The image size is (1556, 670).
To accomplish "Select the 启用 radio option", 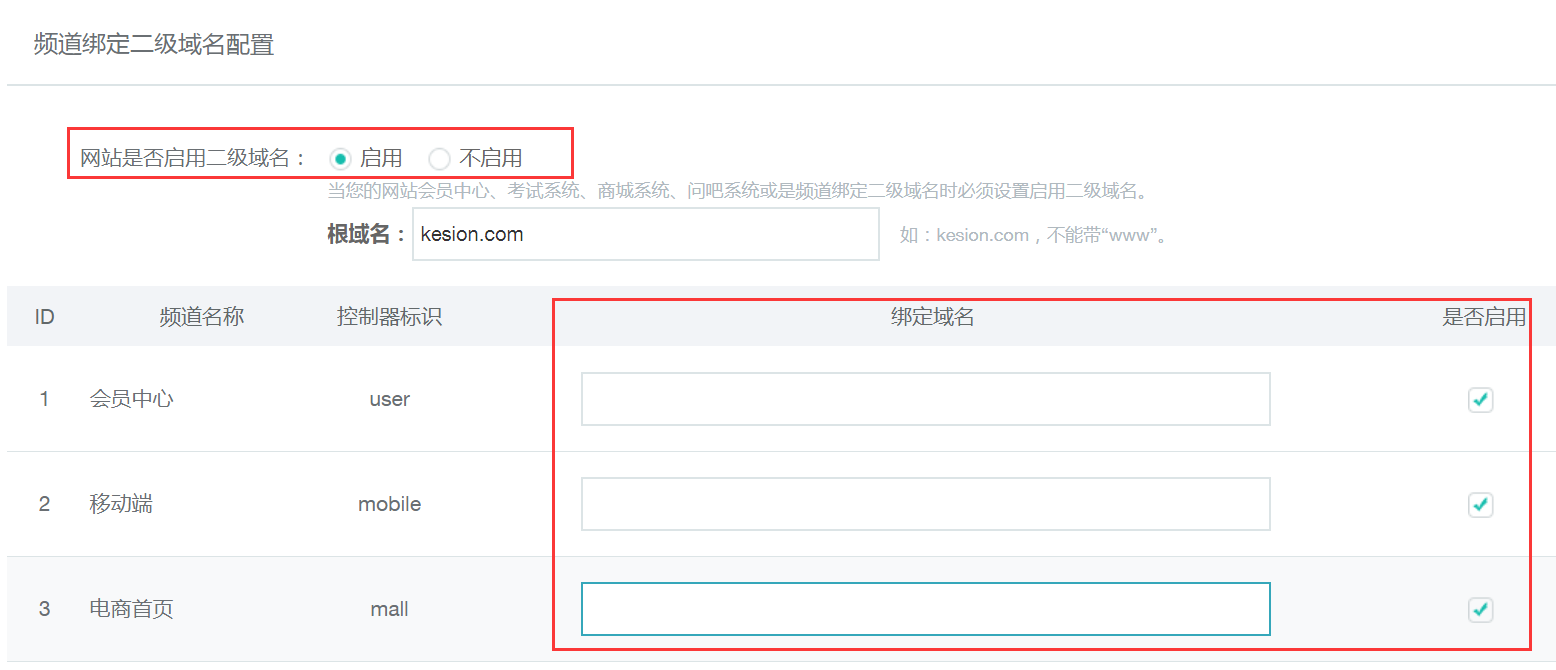I will coord(341,157).
